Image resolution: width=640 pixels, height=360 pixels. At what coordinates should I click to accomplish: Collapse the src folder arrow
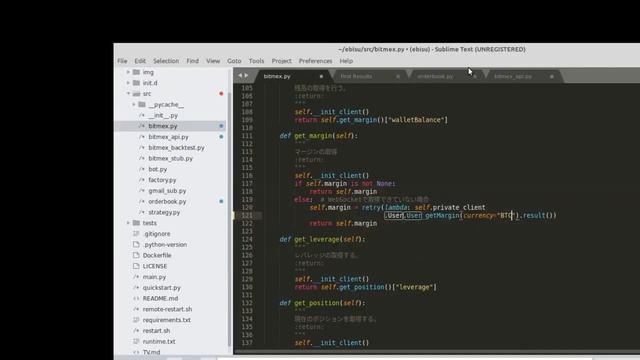click(128, 93)
